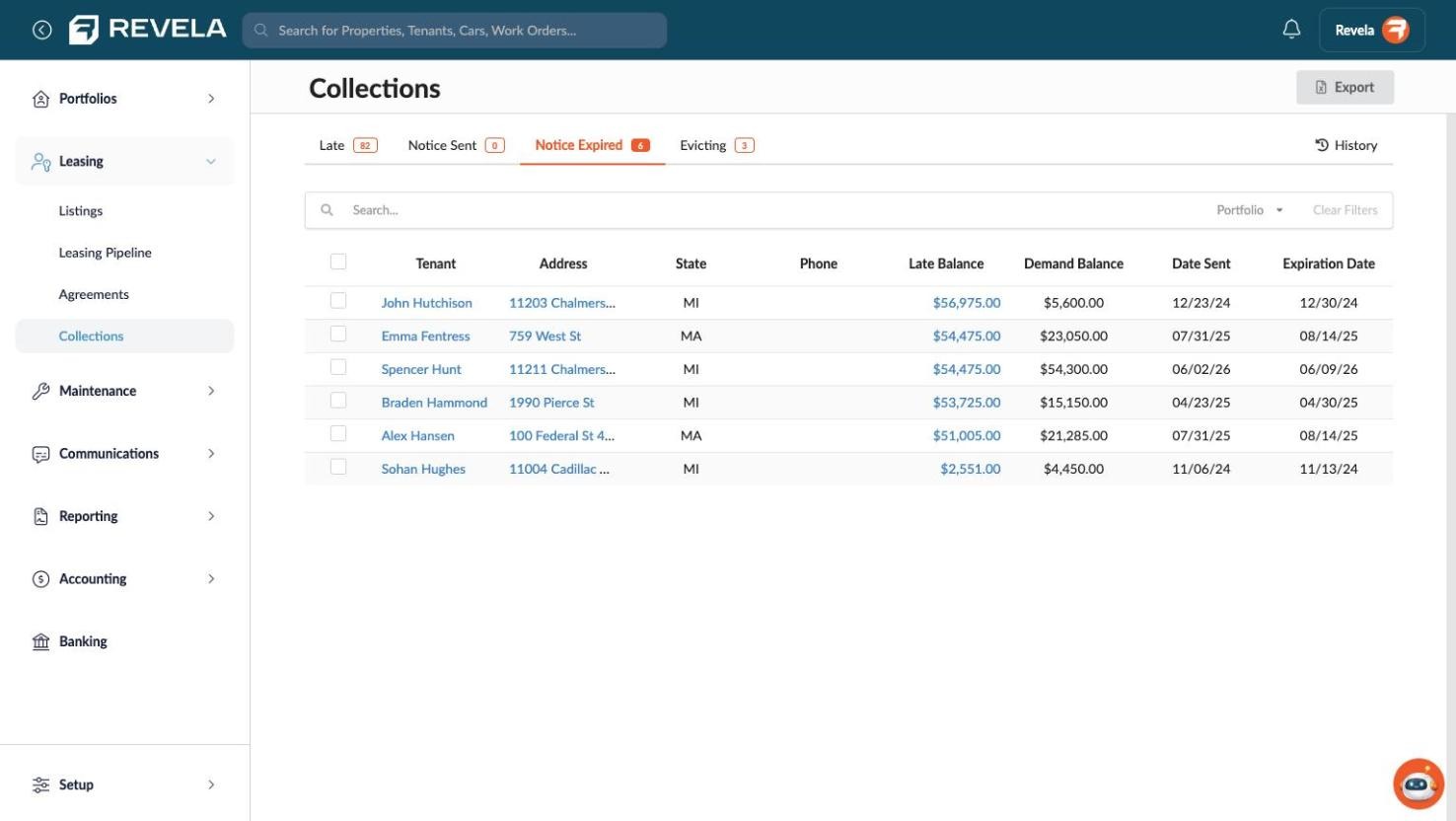Open tenant Spencer Hunt

coord(421,369)
